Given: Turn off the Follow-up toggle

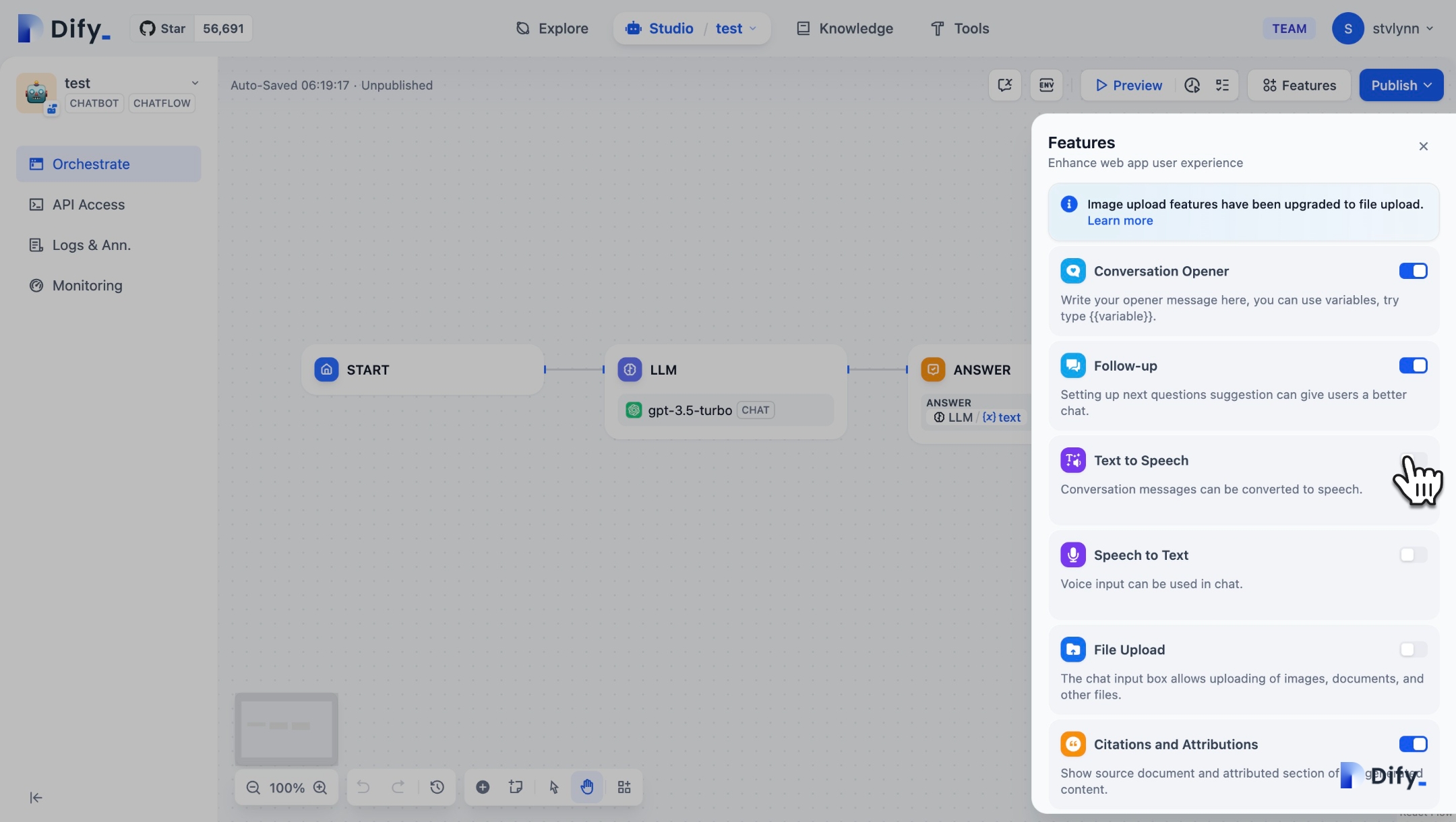Looking at the screenshot, I should pyautogui.click(x=1413, y=366).
